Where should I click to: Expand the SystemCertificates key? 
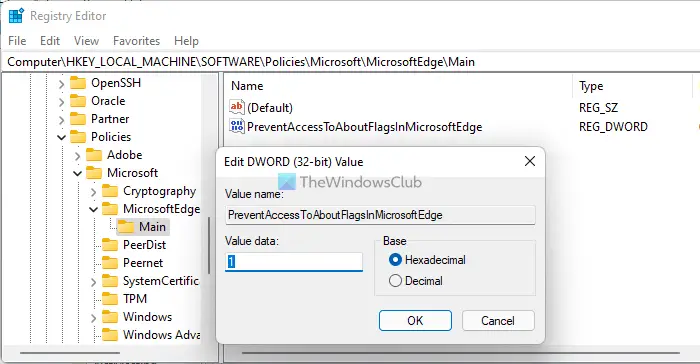click(x=93, y=282)
